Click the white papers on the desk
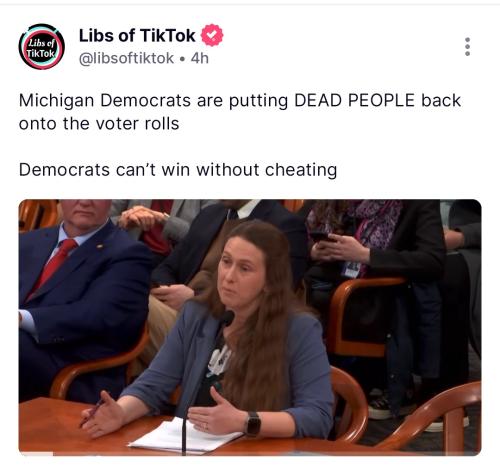This screenshot has width=500, height=472. [185, 437]
